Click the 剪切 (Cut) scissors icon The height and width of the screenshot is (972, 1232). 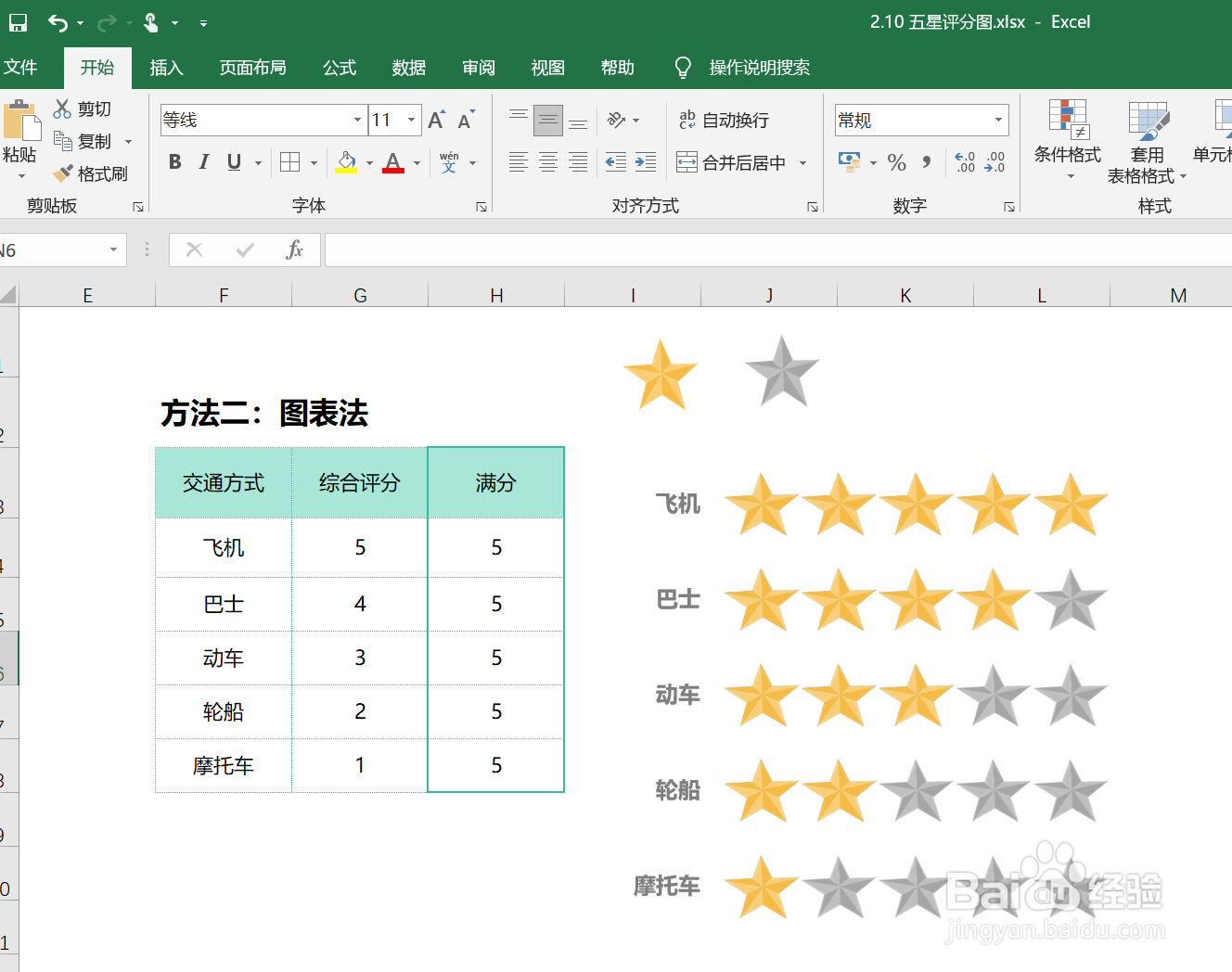[62, 109]
